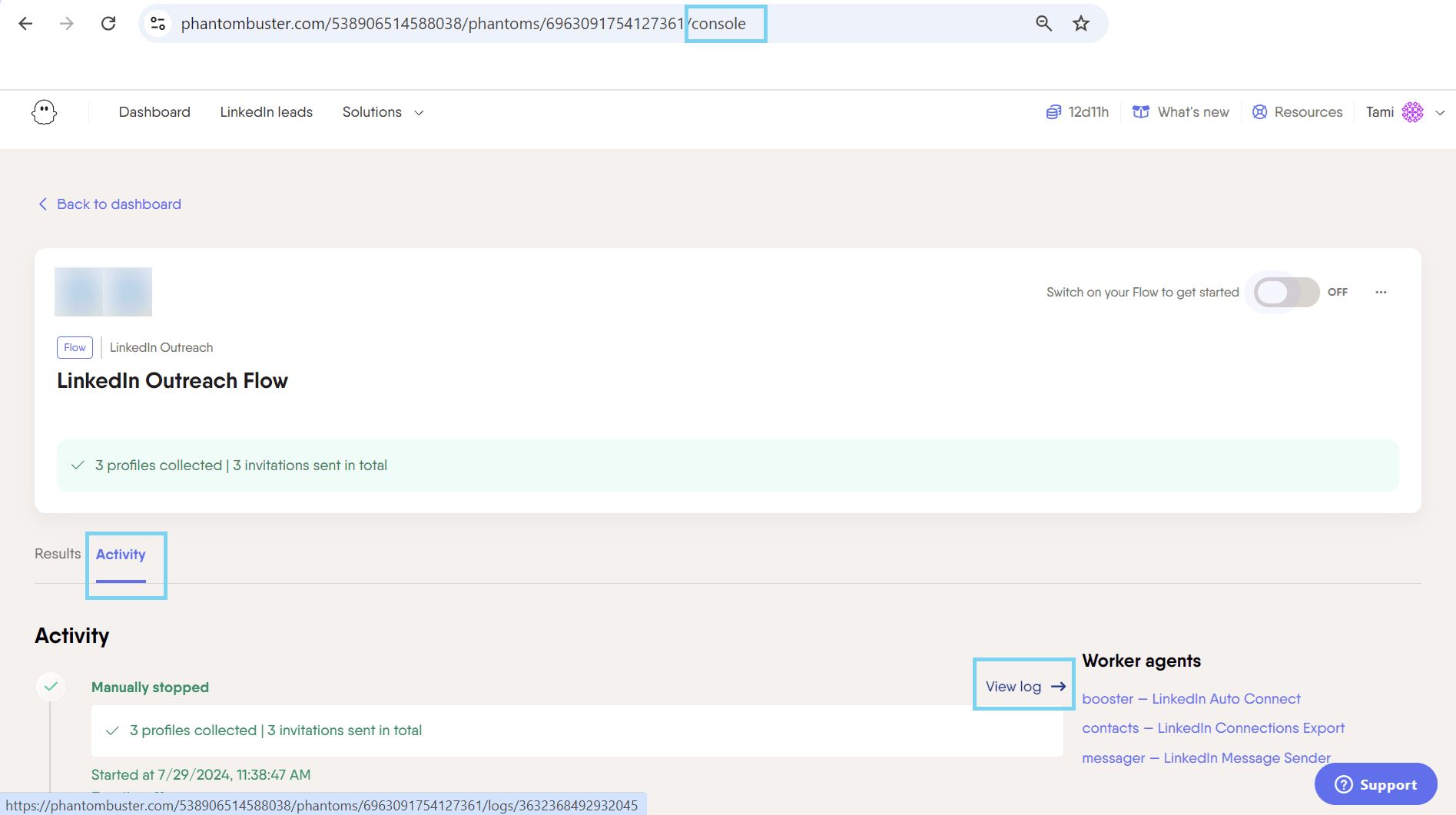Open messager — LinkedIn Message Sender agent
Viewport: 1456px width, 815px height.
coord(1206,757)
